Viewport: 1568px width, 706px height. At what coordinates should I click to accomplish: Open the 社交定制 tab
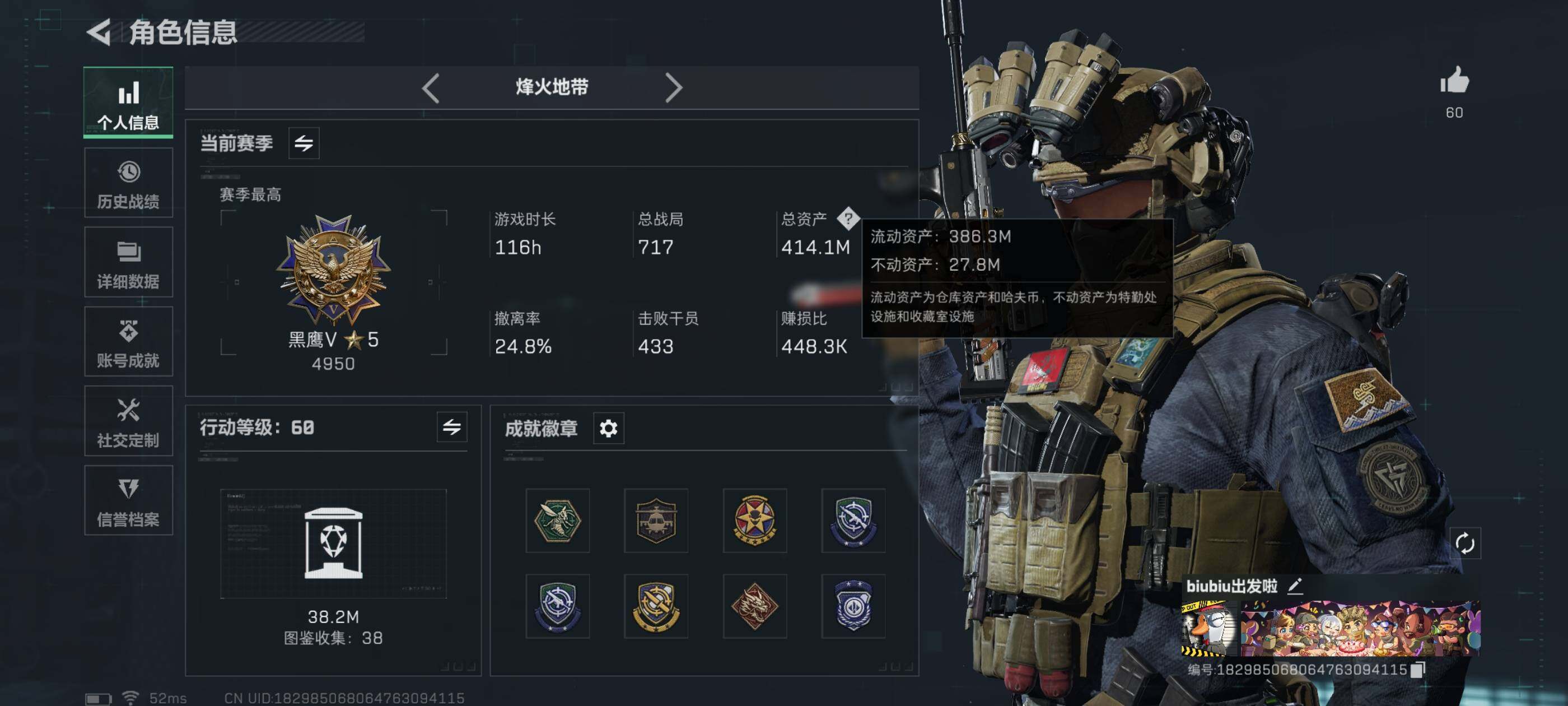click(128, 421)
